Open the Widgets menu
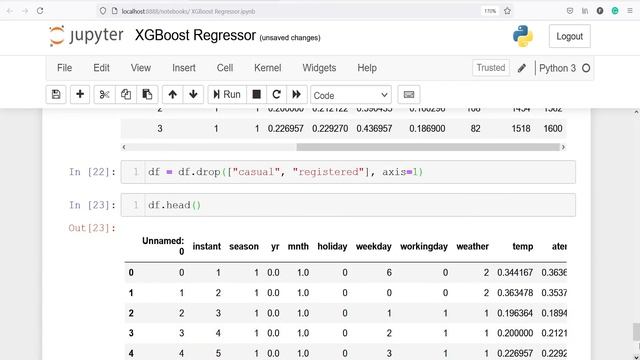The height and width of the screenshot is (360, 640). pos(319,68)
